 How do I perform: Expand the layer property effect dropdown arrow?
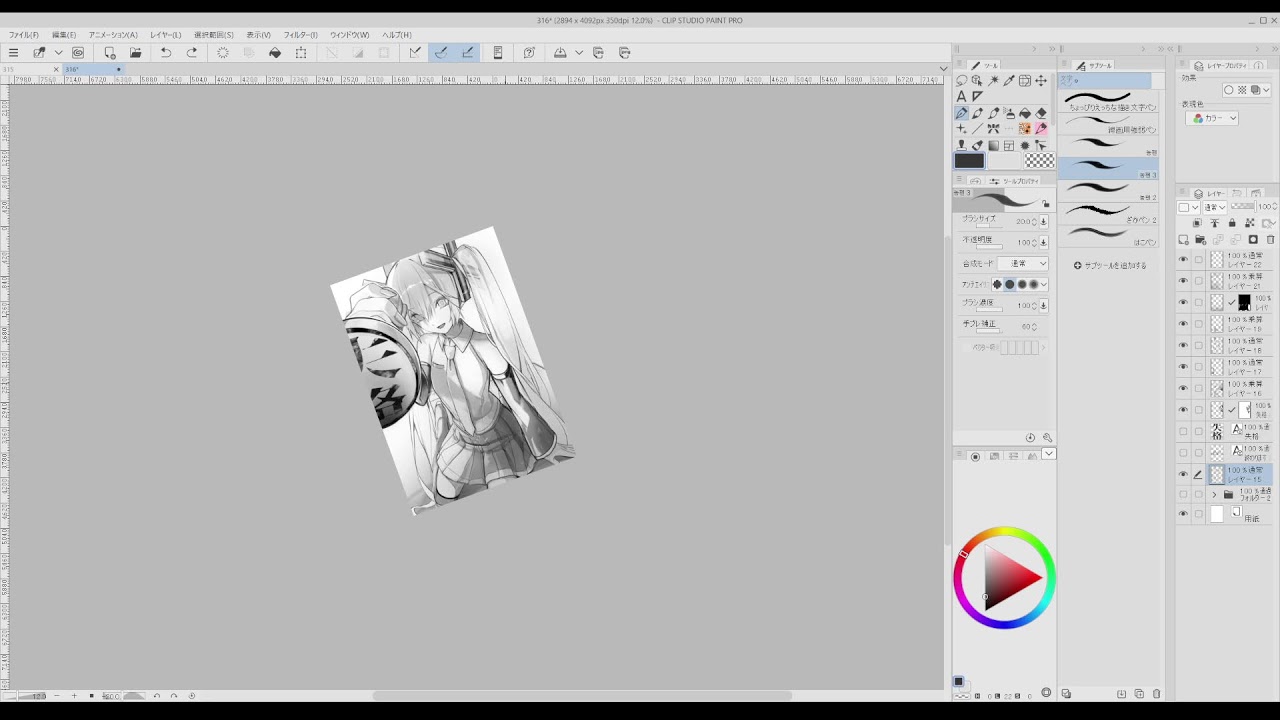tap(1267, 90)
